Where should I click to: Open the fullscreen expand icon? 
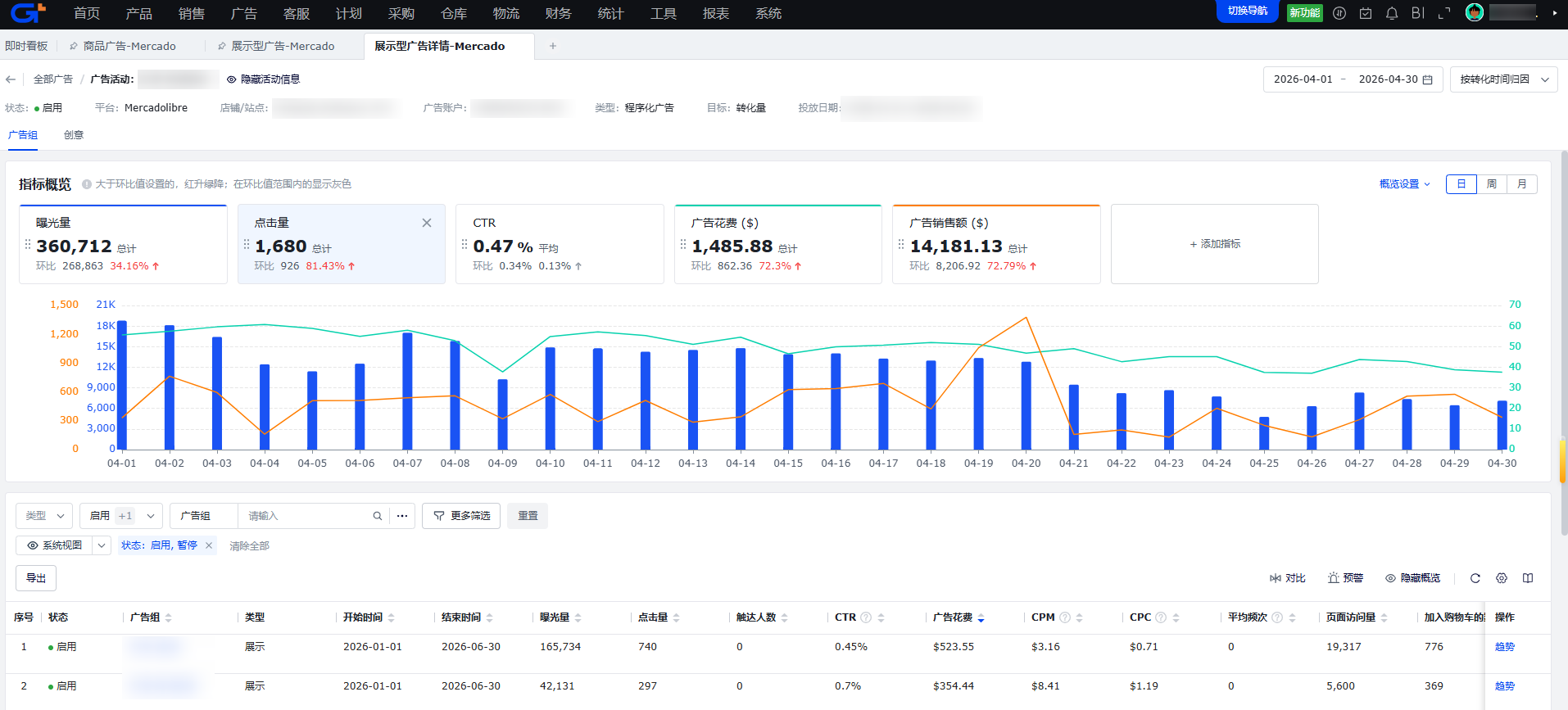(x=1444, y=13)
